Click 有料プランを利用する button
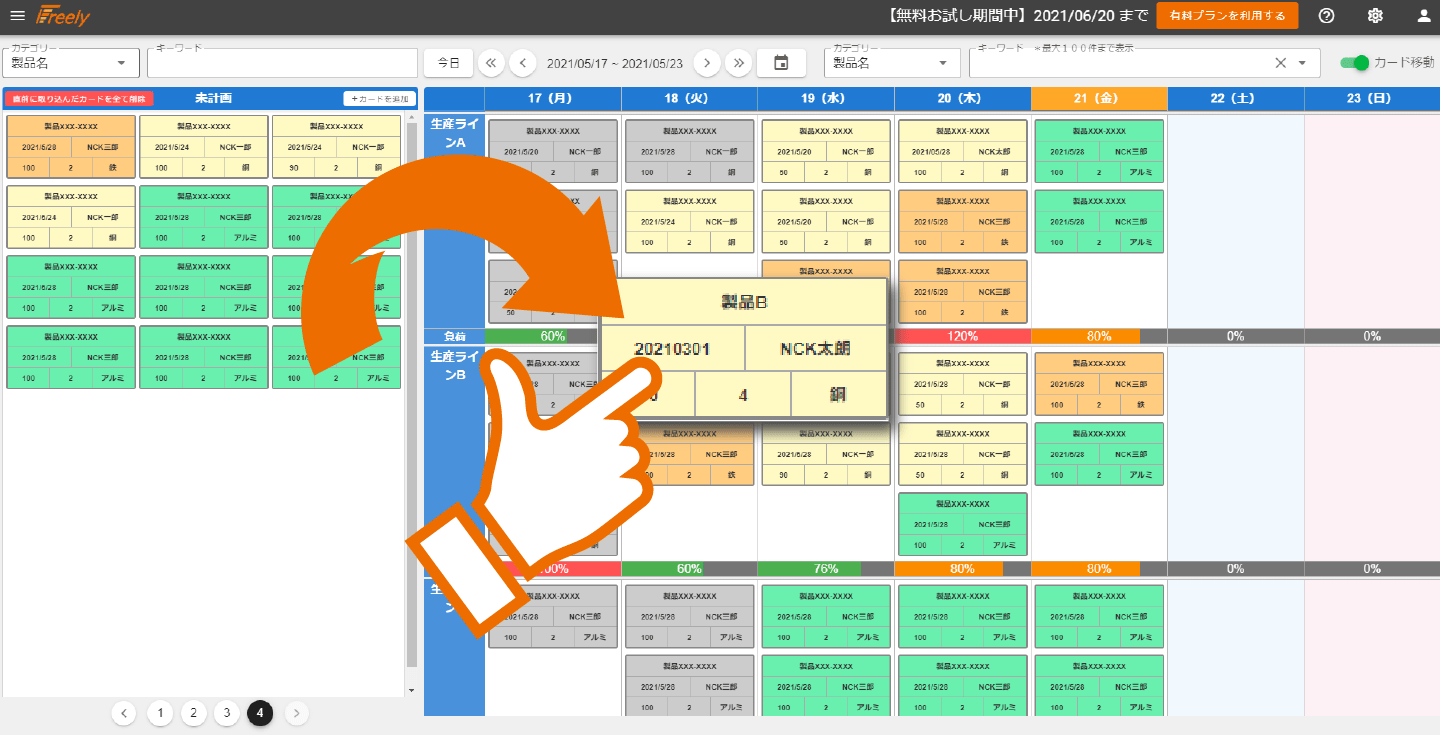 (x=1227, y=16)
